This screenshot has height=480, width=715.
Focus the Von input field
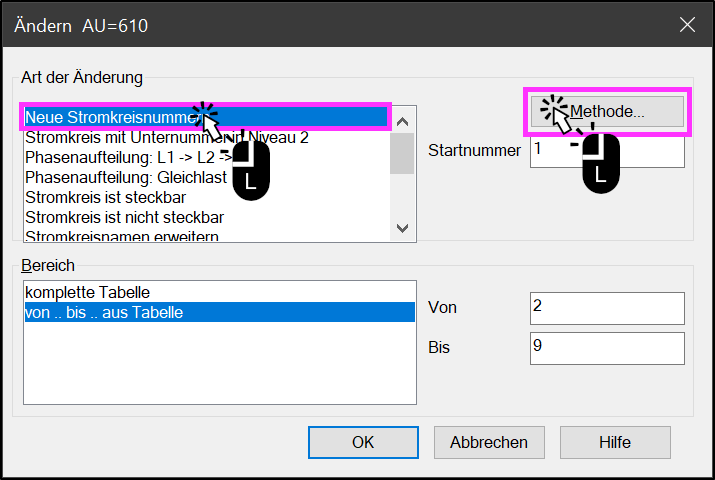[606, 308]
